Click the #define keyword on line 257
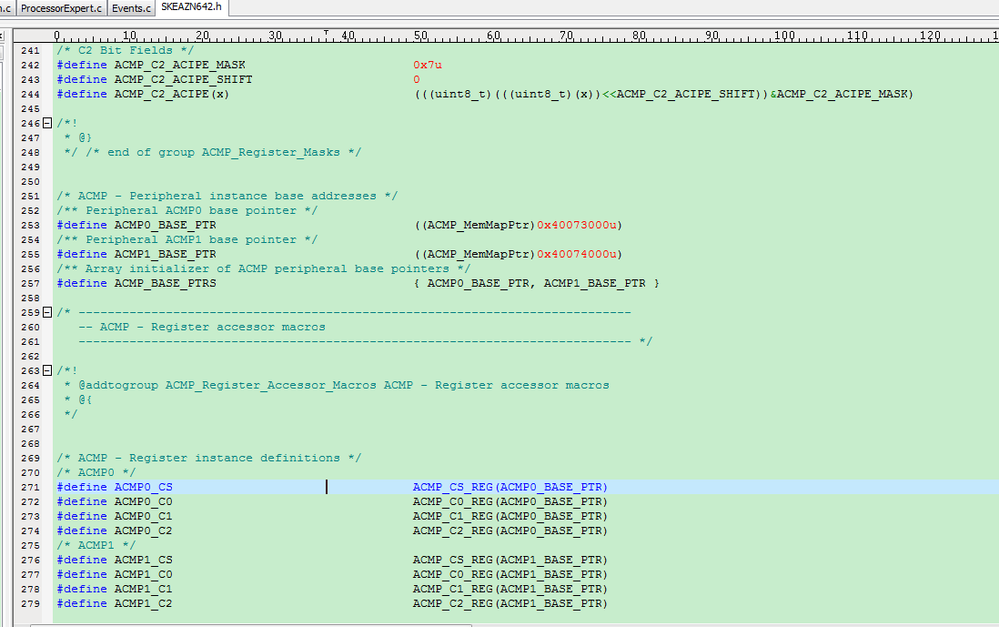 point(82,284)
